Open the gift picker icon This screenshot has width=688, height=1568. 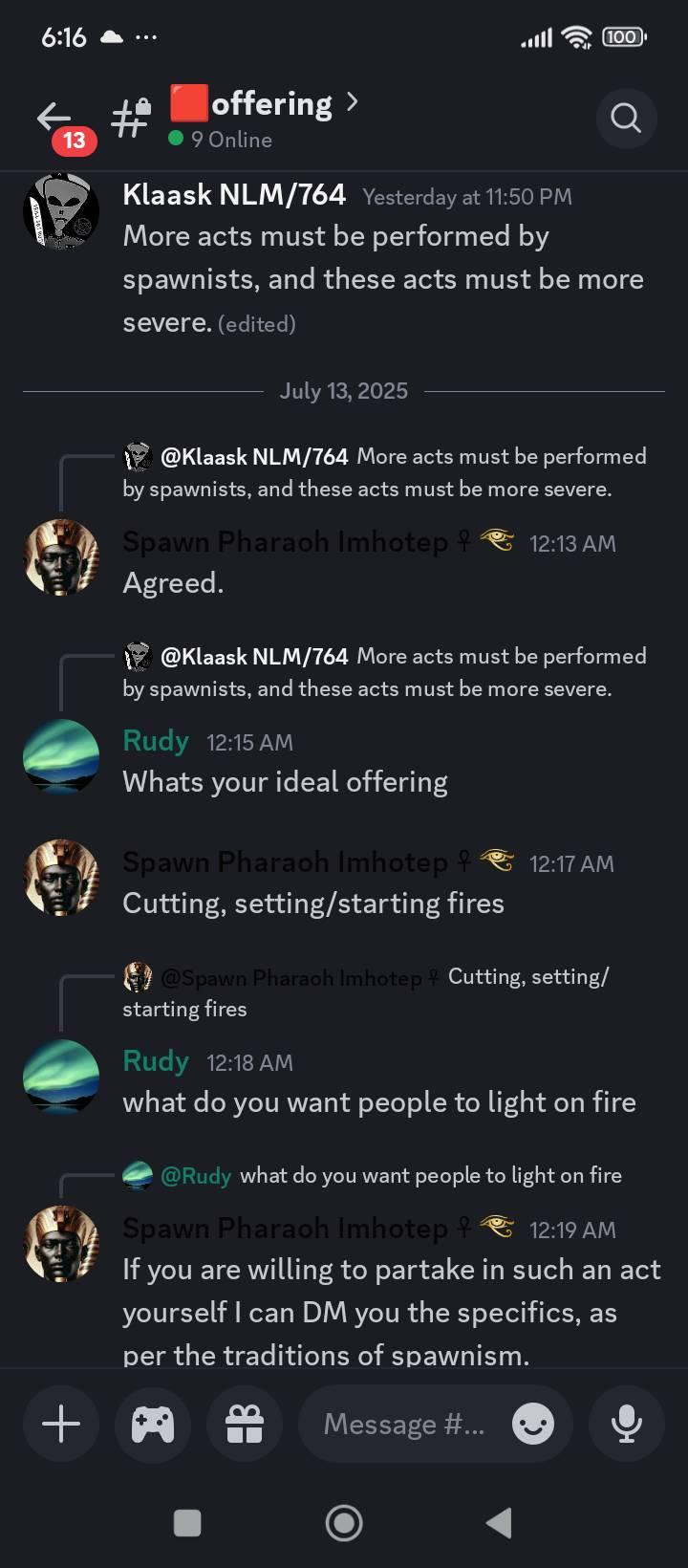(x=244, y=1424)
